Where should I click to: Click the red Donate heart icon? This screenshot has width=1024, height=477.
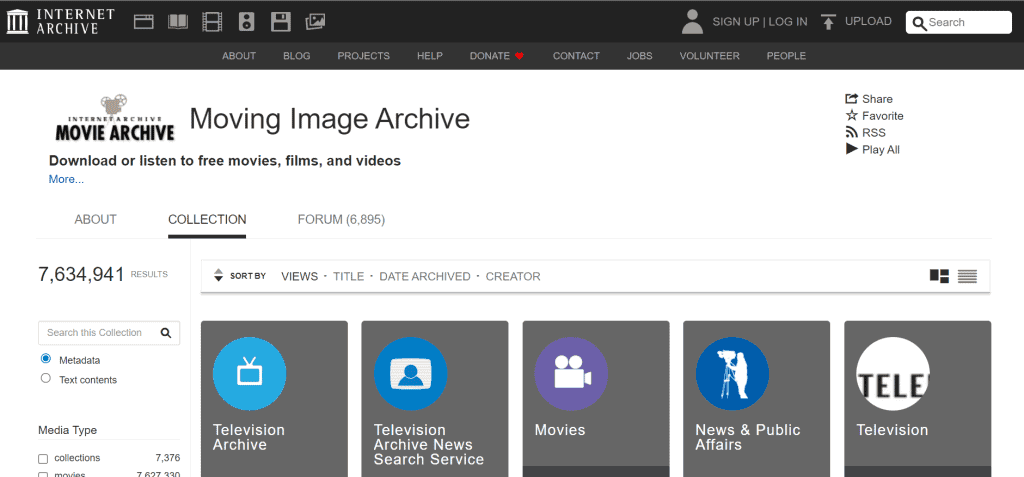pyautogui.click(x=519, y=56)
